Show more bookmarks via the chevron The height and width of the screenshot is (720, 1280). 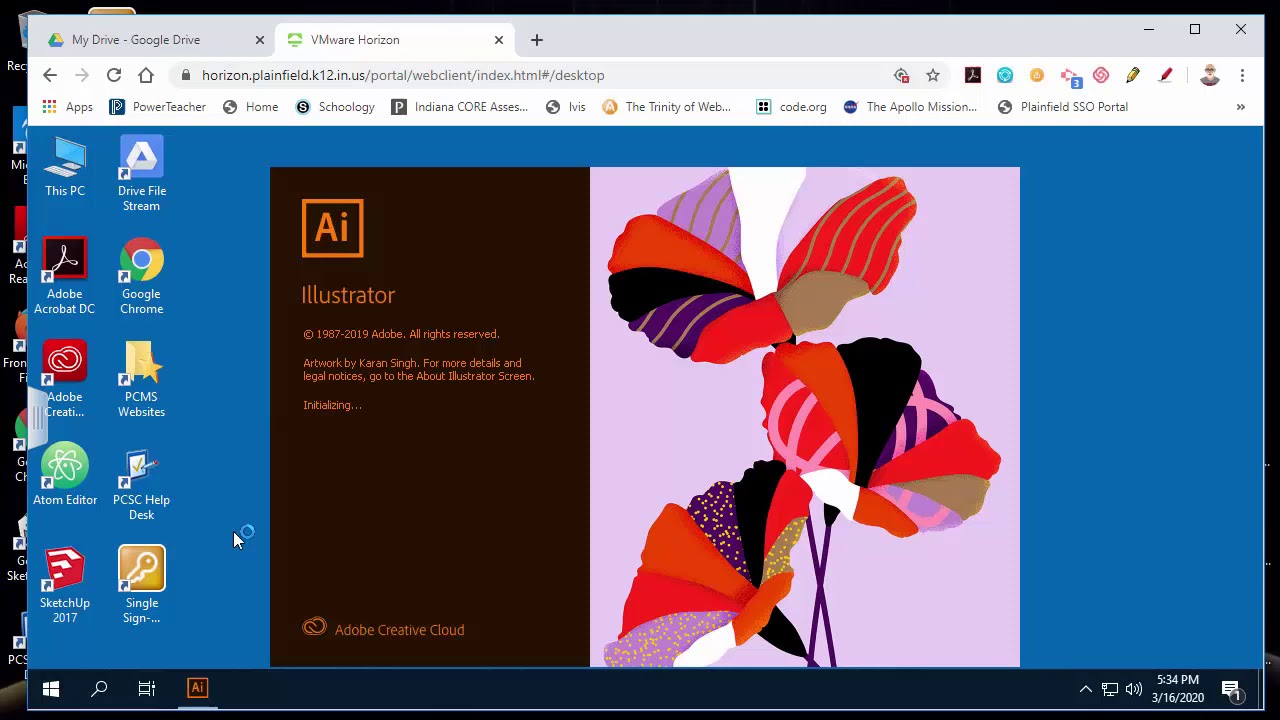tap(1240, 107)
